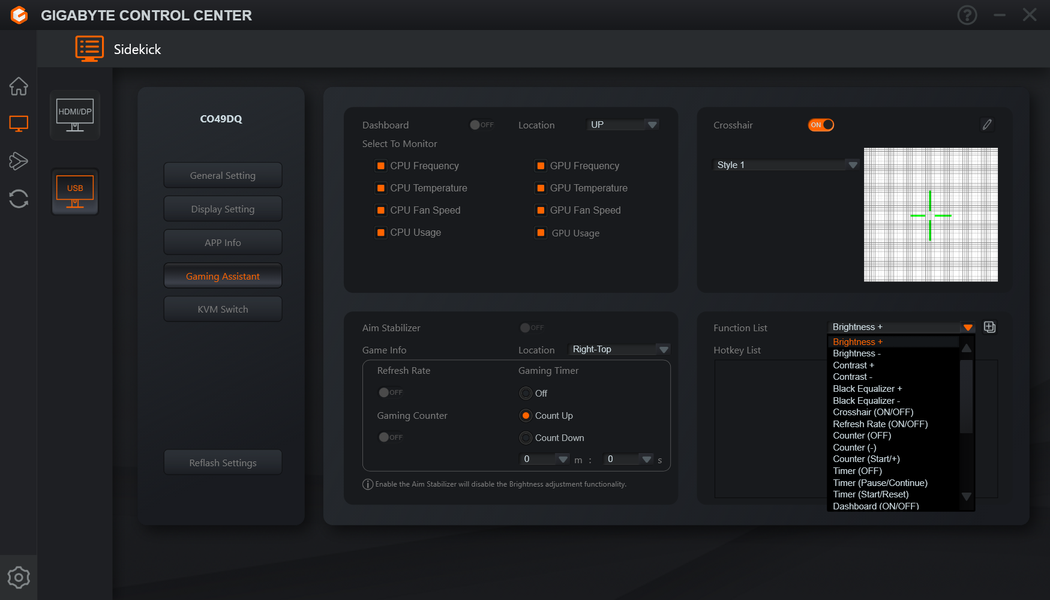
Task: Open the Game Info Right-Top location dropdown
Action: coord(619,350)
